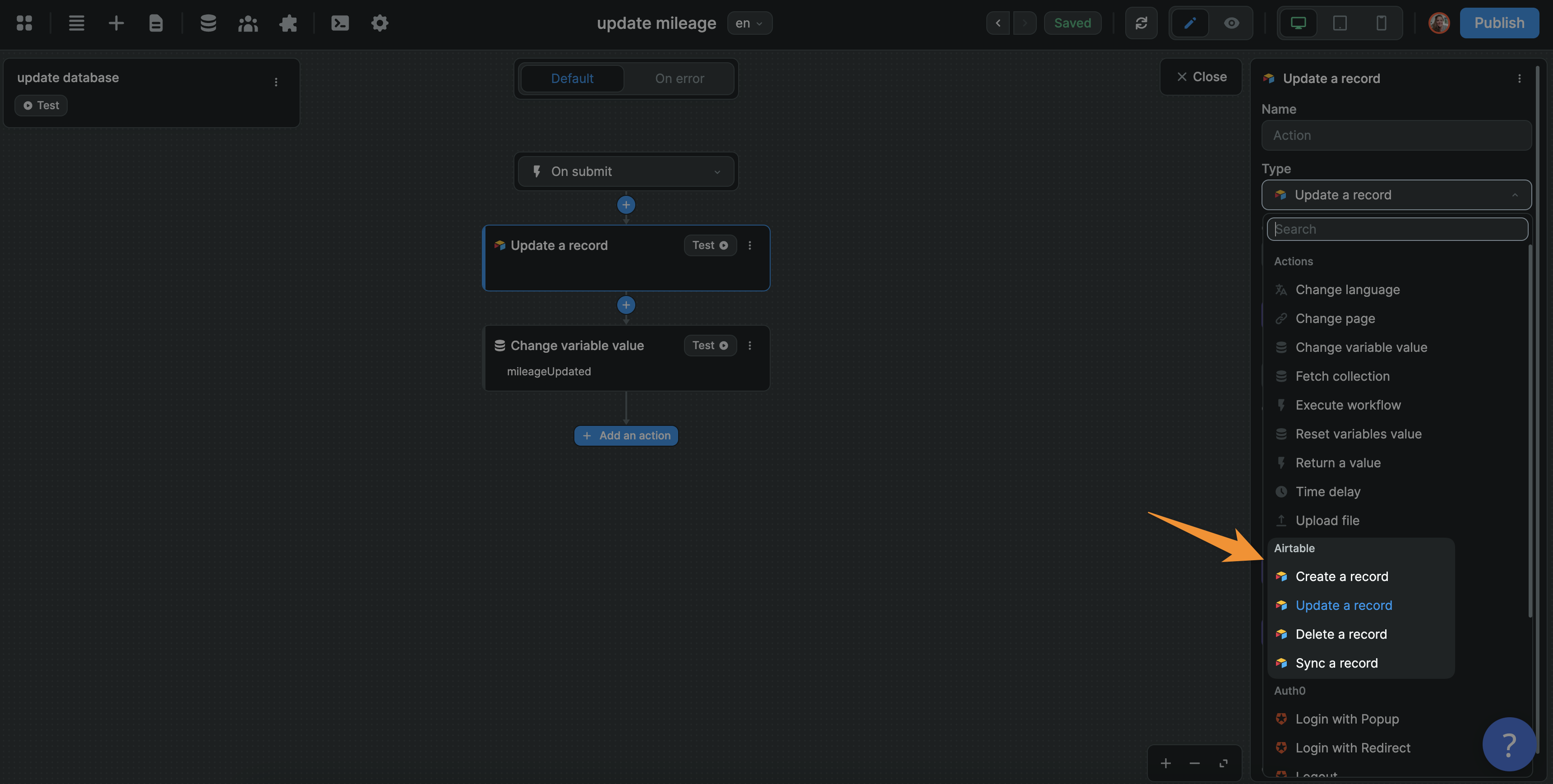The width and height of the screenshot is (1553, 784).
Task: Collapse the Update a record Type dropdown
Action: (1396, 194)
